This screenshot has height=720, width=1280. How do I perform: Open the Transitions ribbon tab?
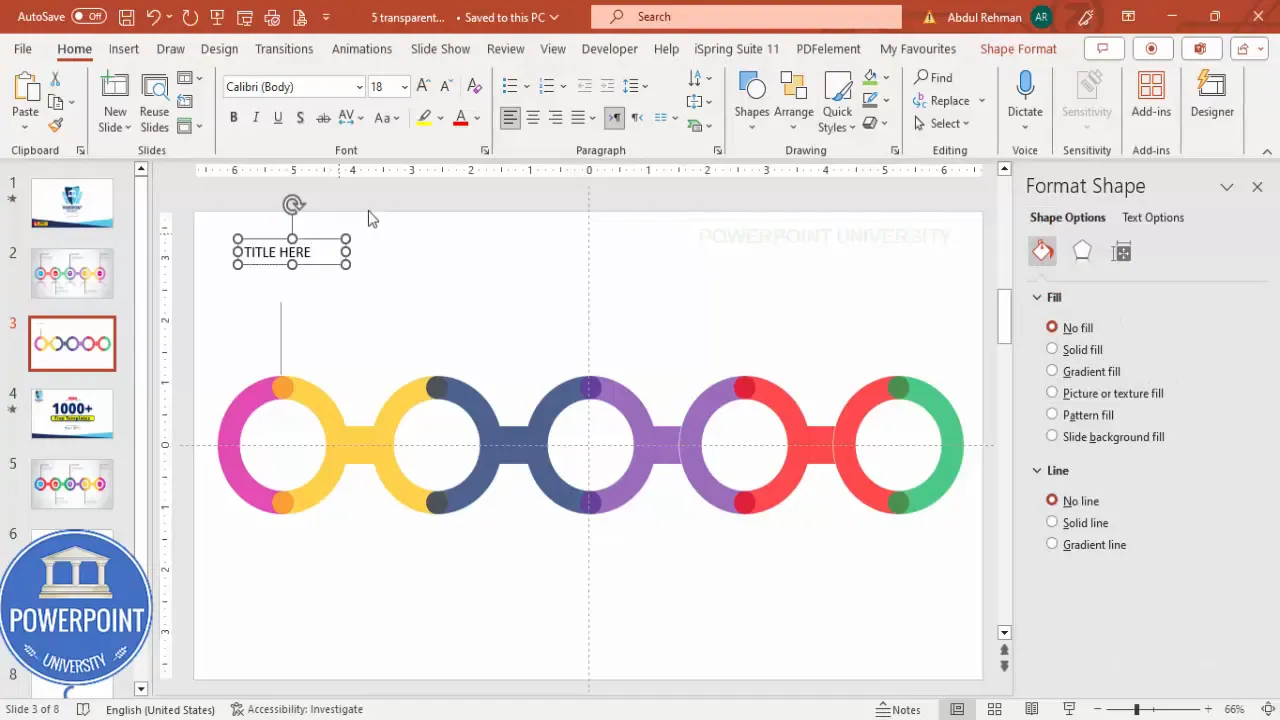pyautogui.click(x=284, y=48)
